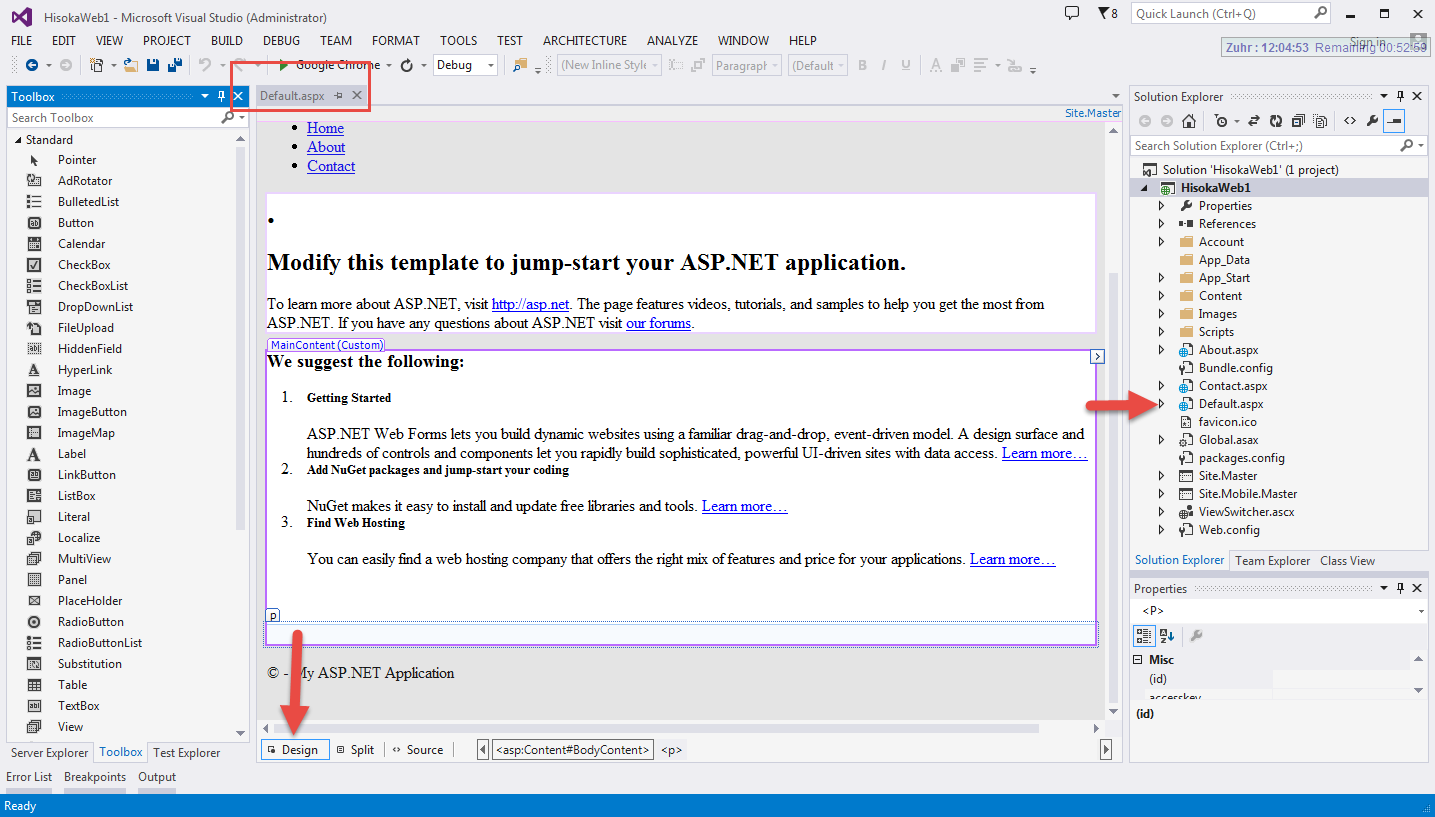Expand the References node
Viewport: 1435px width, 817px height.
coord(1161,223)
